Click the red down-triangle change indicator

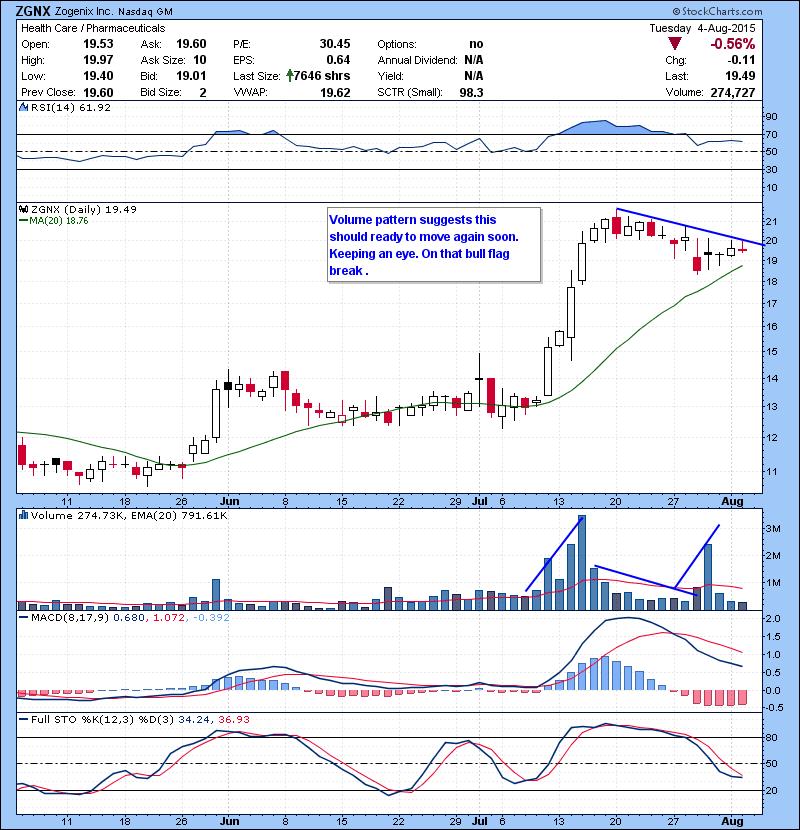point(675,43)
